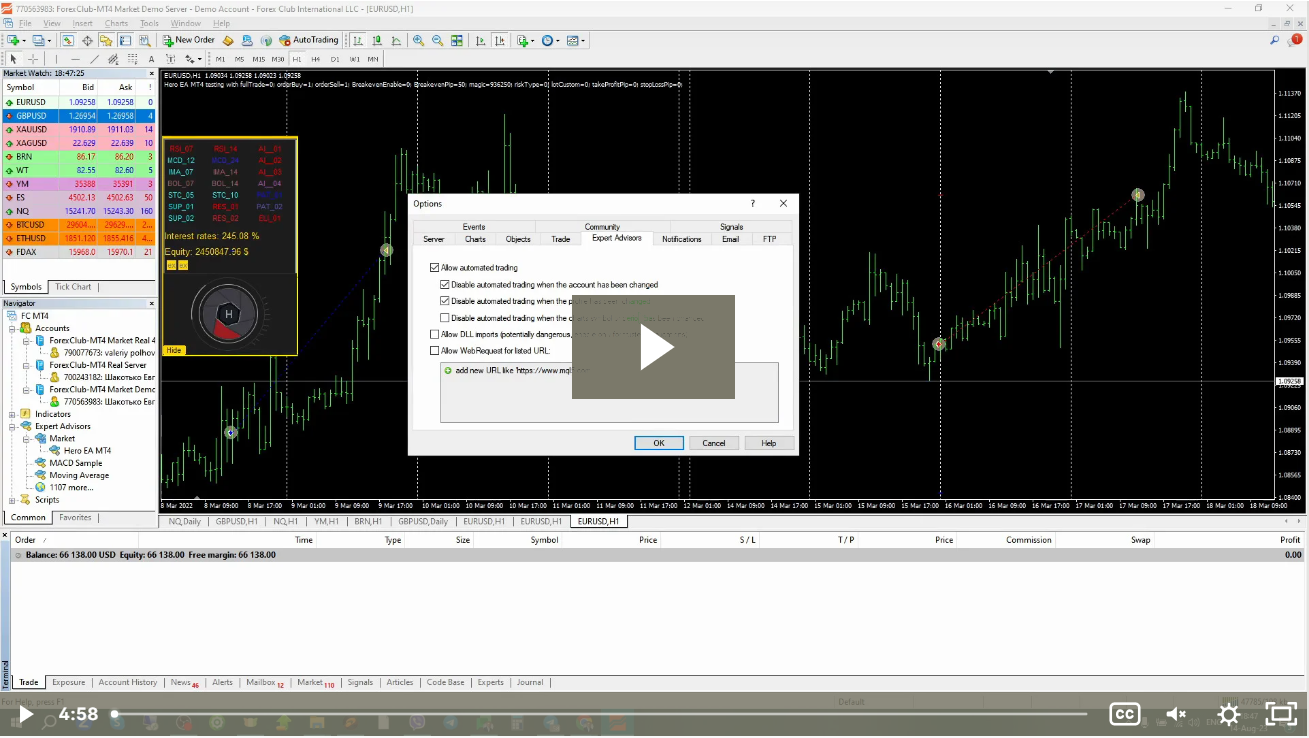Select the cursor arrow tool
The height and width of the screenshot is (738, 1309).
click(x=13, y=59)
